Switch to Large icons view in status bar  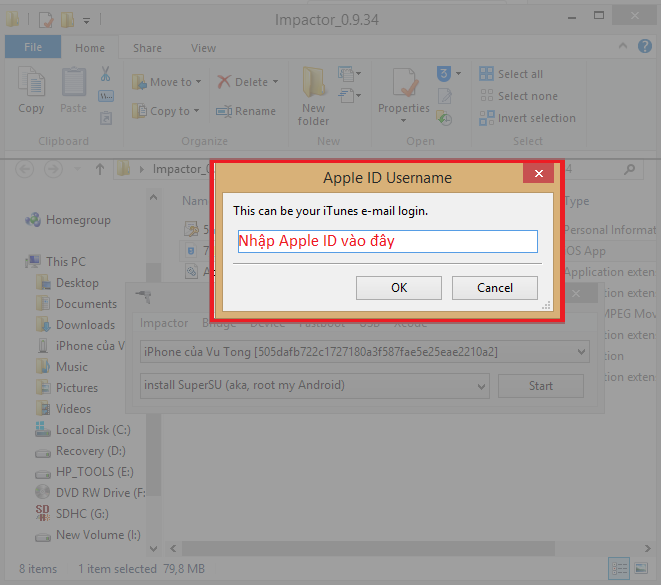(x=641, y=569)
